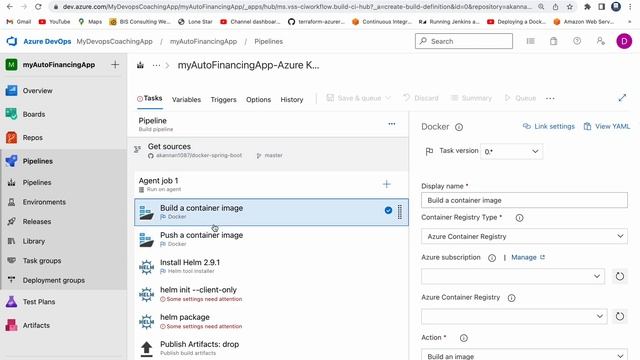
Task: Click Azure Container Registry info icon
Action: point(511,298)
